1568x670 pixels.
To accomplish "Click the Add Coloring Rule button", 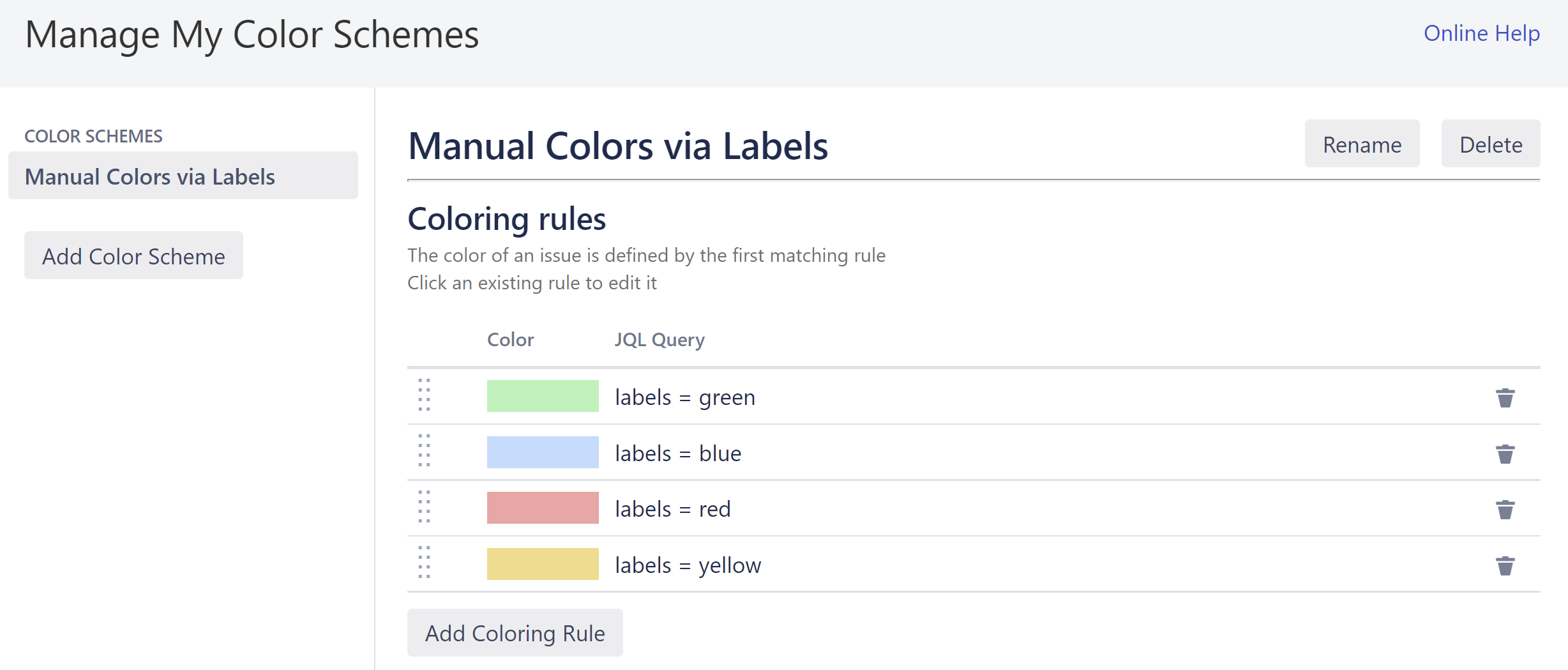I will [515, 633].
